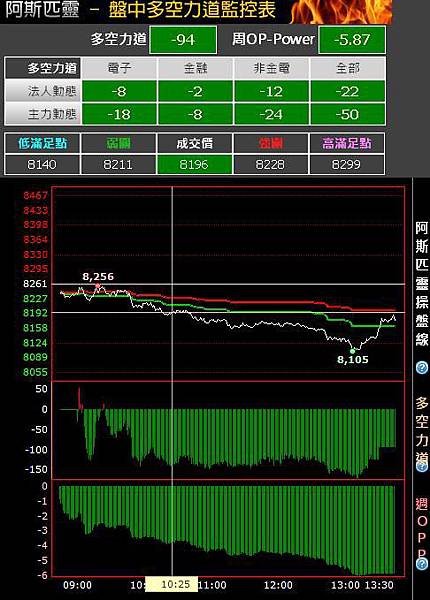Click the 高滿足點 value 8299 cell
The image size is (430, 600).
click(347, 165)
